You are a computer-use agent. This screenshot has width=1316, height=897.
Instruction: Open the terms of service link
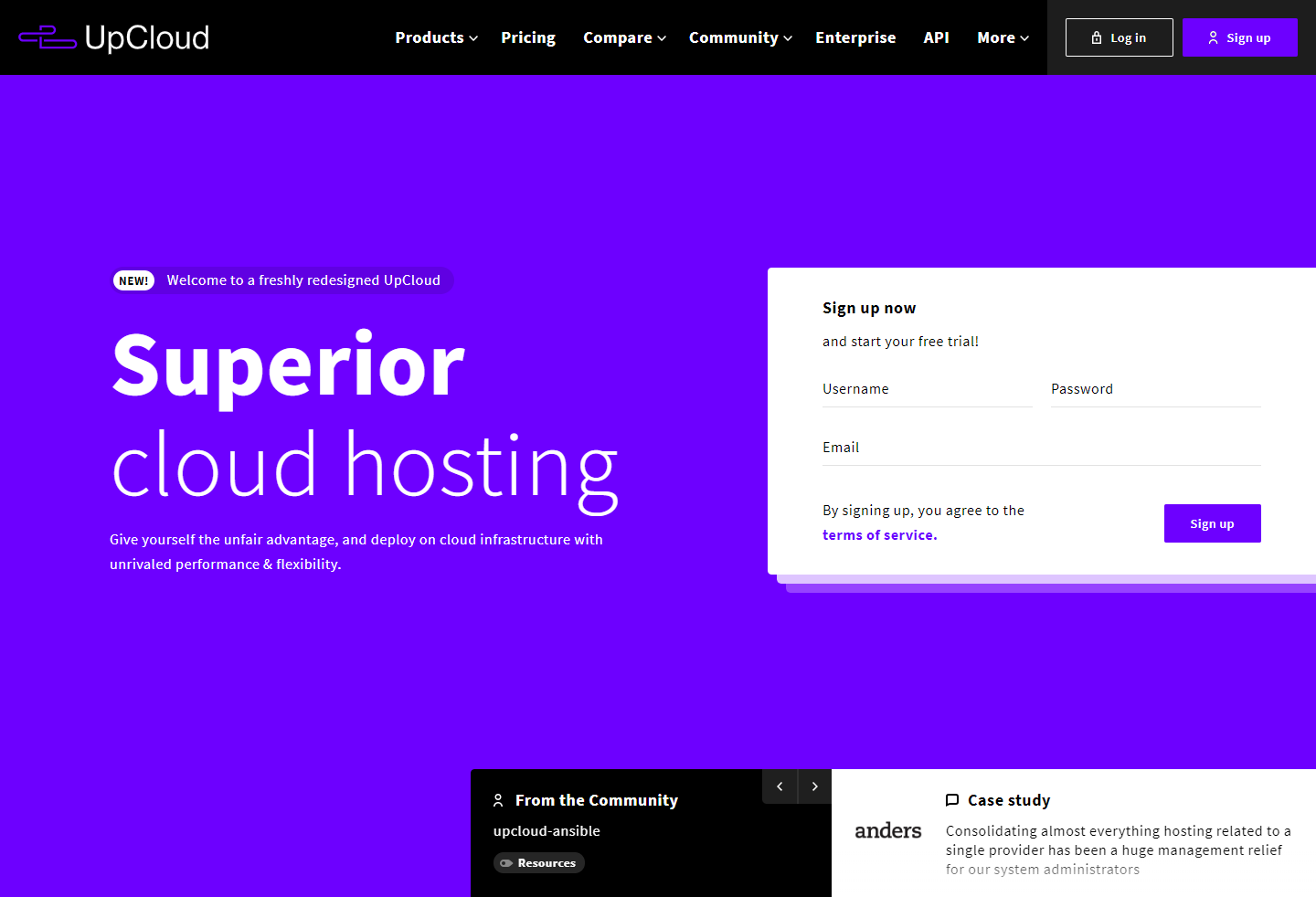879,535
